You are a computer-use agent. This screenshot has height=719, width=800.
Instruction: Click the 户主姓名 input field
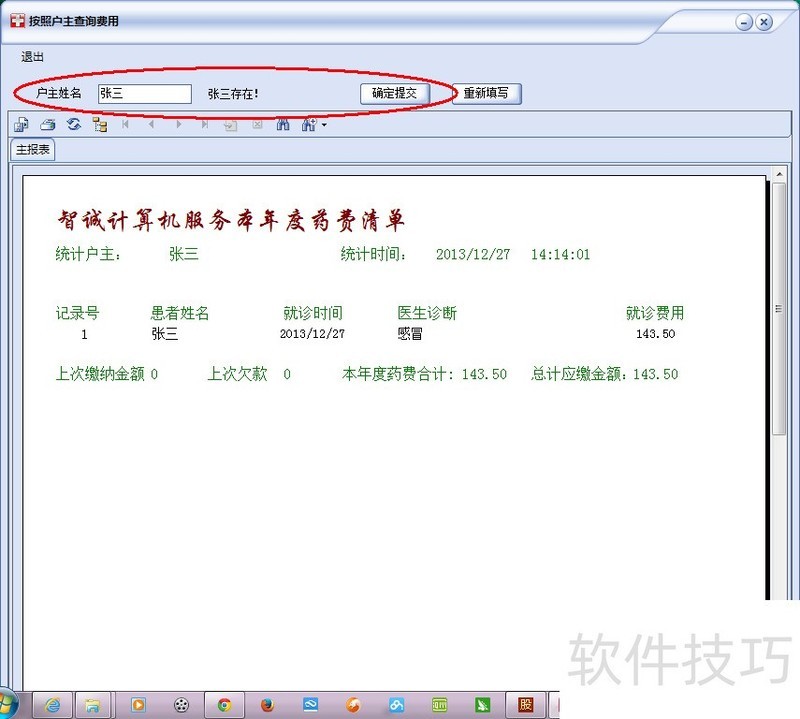point(145,93)
